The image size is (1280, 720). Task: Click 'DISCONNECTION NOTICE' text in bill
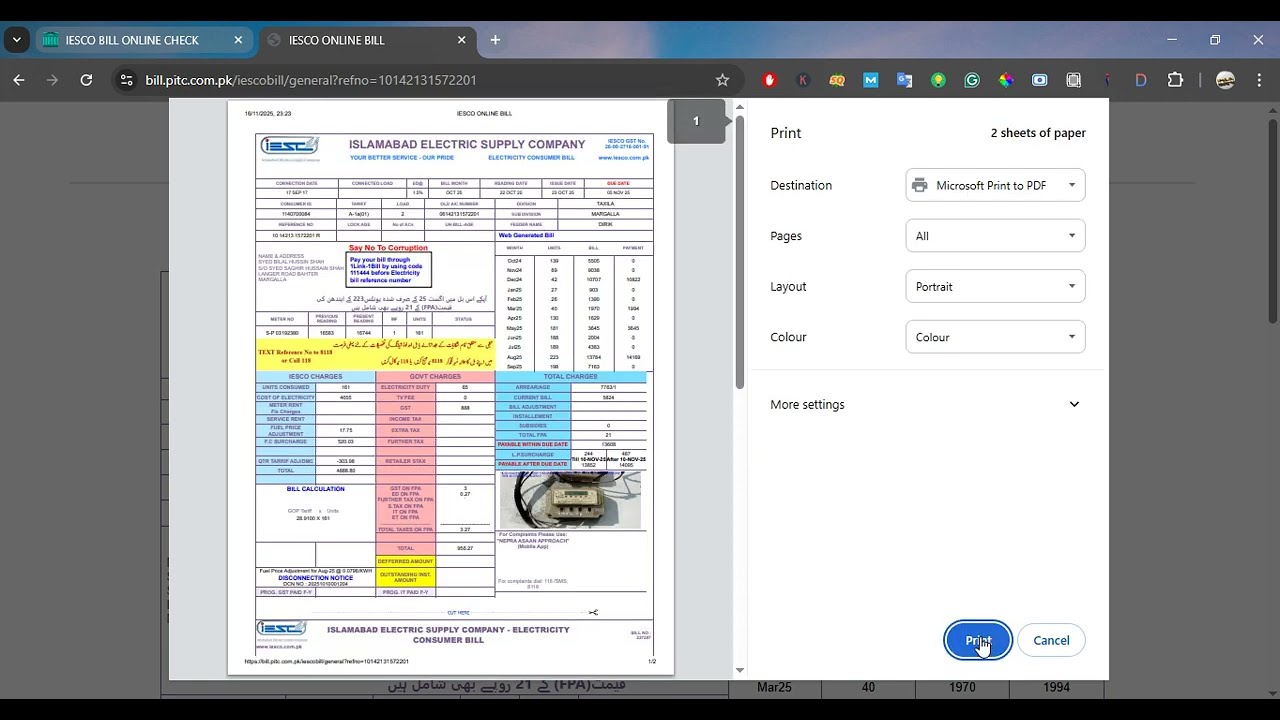click(315, 577)
